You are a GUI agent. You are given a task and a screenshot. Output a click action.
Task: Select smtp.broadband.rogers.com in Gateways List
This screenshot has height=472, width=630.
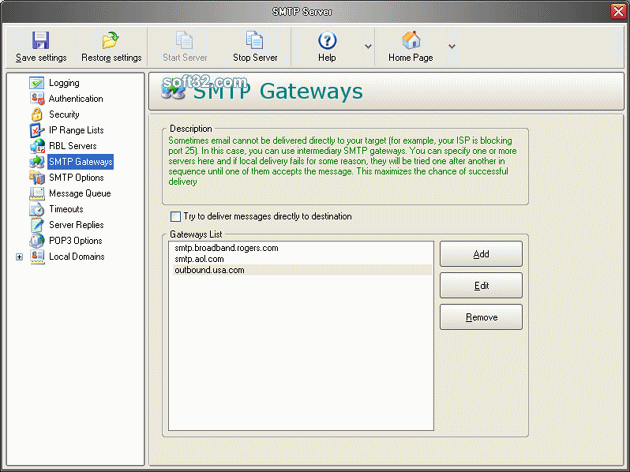point(302,248)
